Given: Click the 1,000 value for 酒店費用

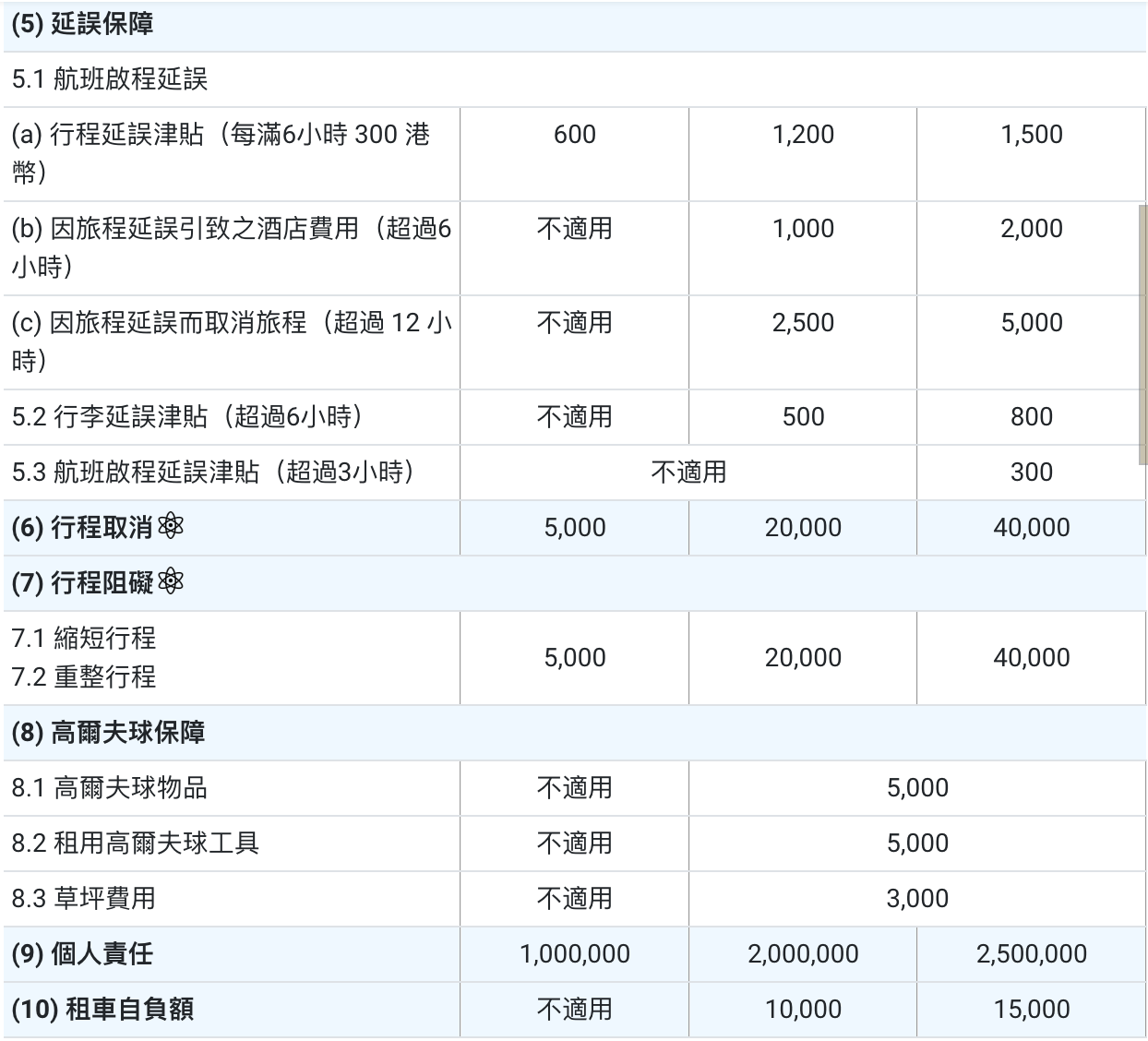Looking at the screenshot, I should 803,229.
